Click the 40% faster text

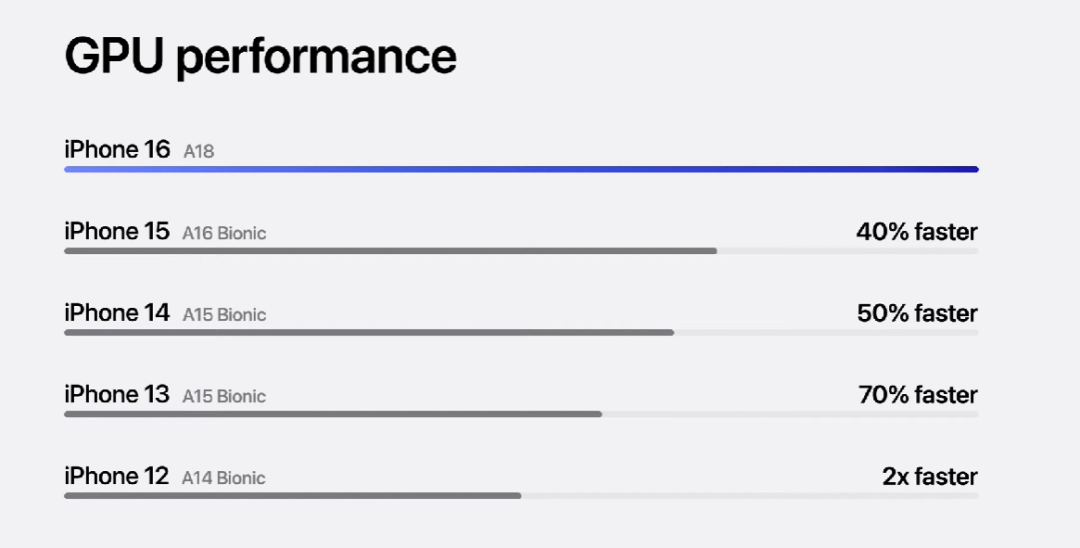(x=917, y=232)
